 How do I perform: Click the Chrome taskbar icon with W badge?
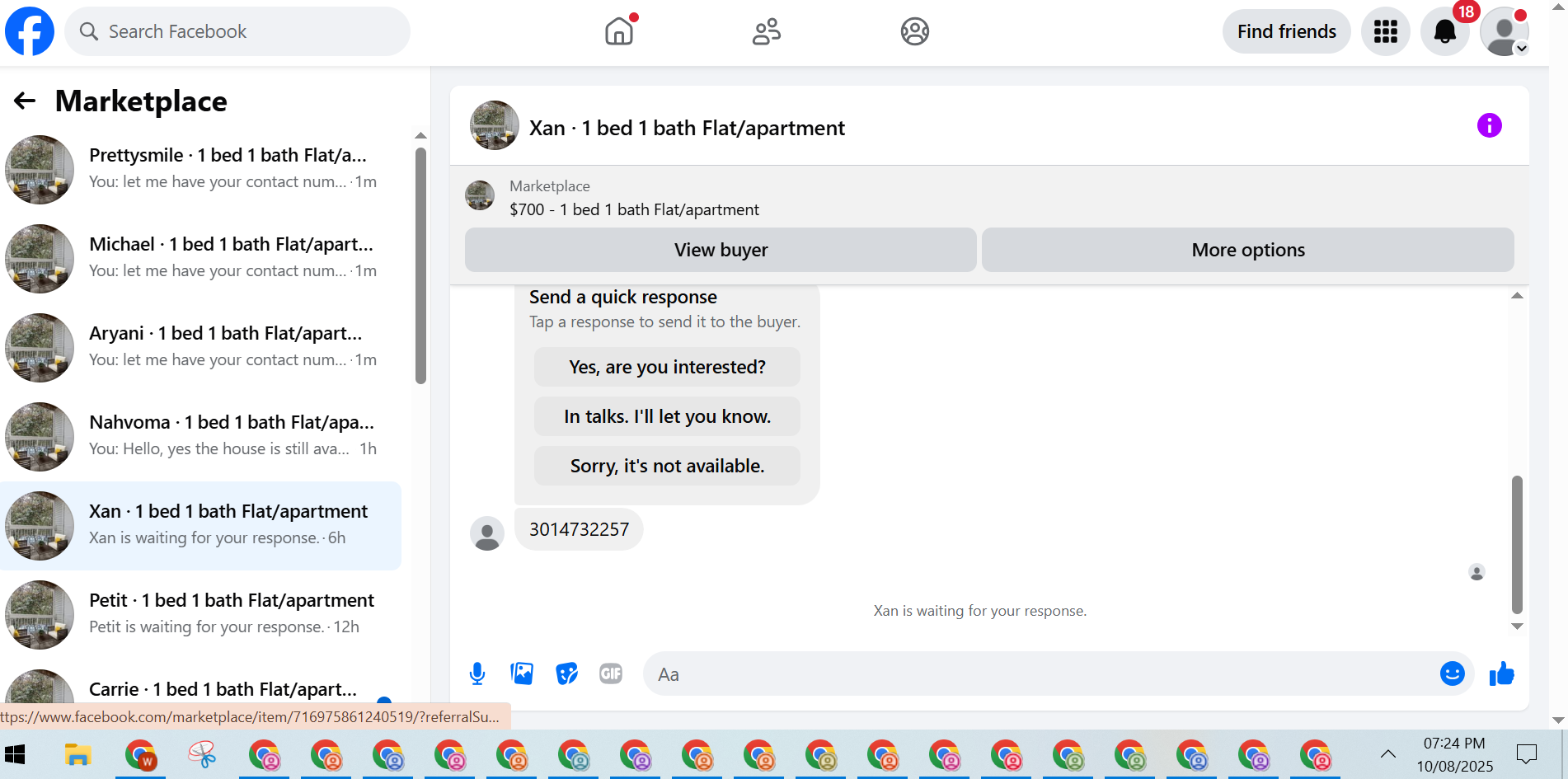pos(141,754)
